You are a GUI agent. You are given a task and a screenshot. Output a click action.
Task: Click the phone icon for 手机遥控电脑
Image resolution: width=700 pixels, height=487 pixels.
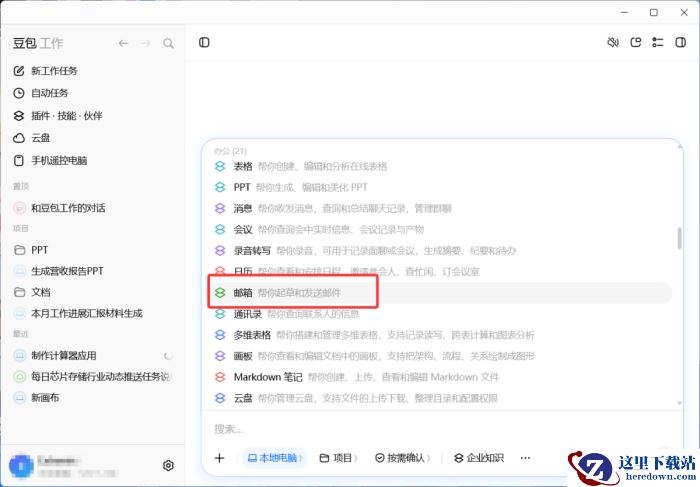(x=19, y=160)
